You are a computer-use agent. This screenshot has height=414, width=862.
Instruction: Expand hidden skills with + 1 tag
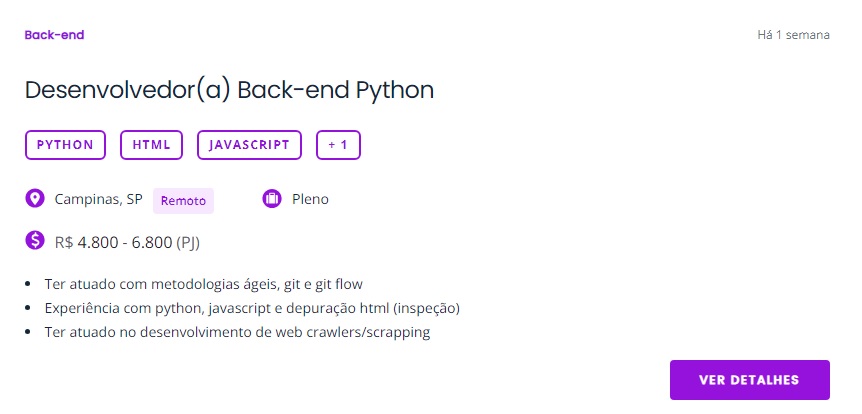[338, 145]
